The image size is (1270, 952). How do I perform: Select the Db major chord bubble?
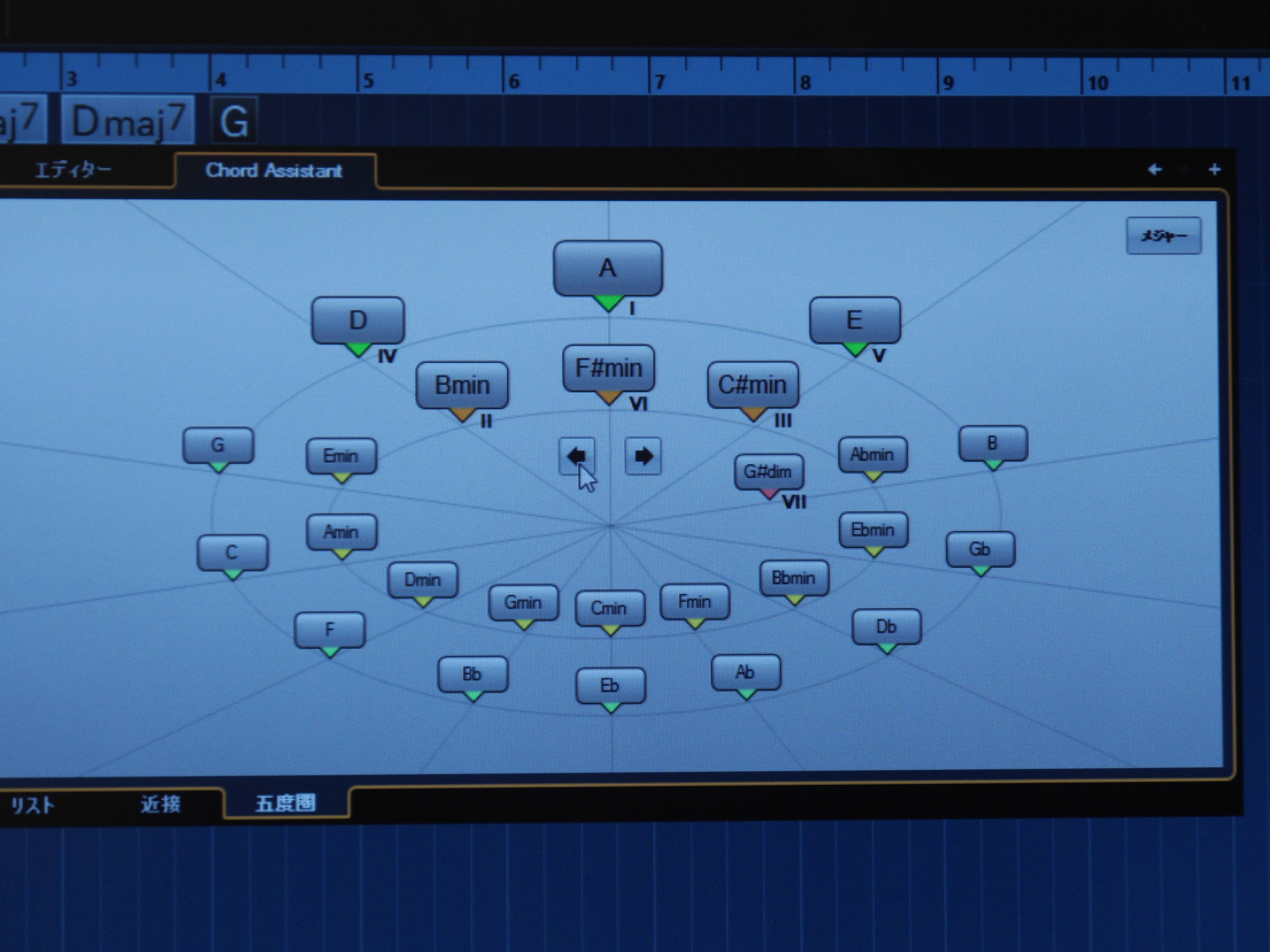point(887,627)
